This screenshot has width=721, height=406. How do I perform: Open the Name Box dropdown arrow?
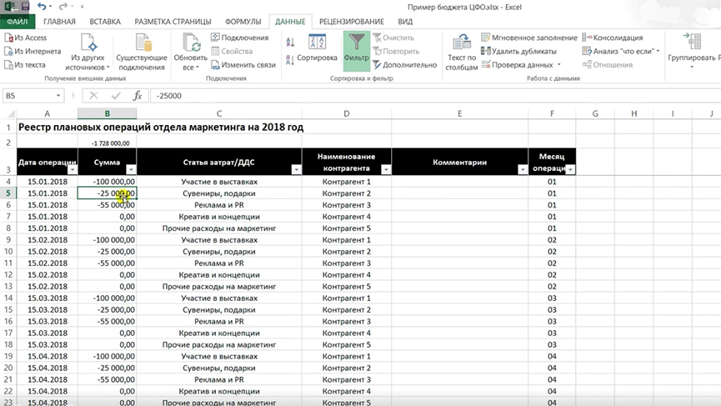[x=58, y=96]
